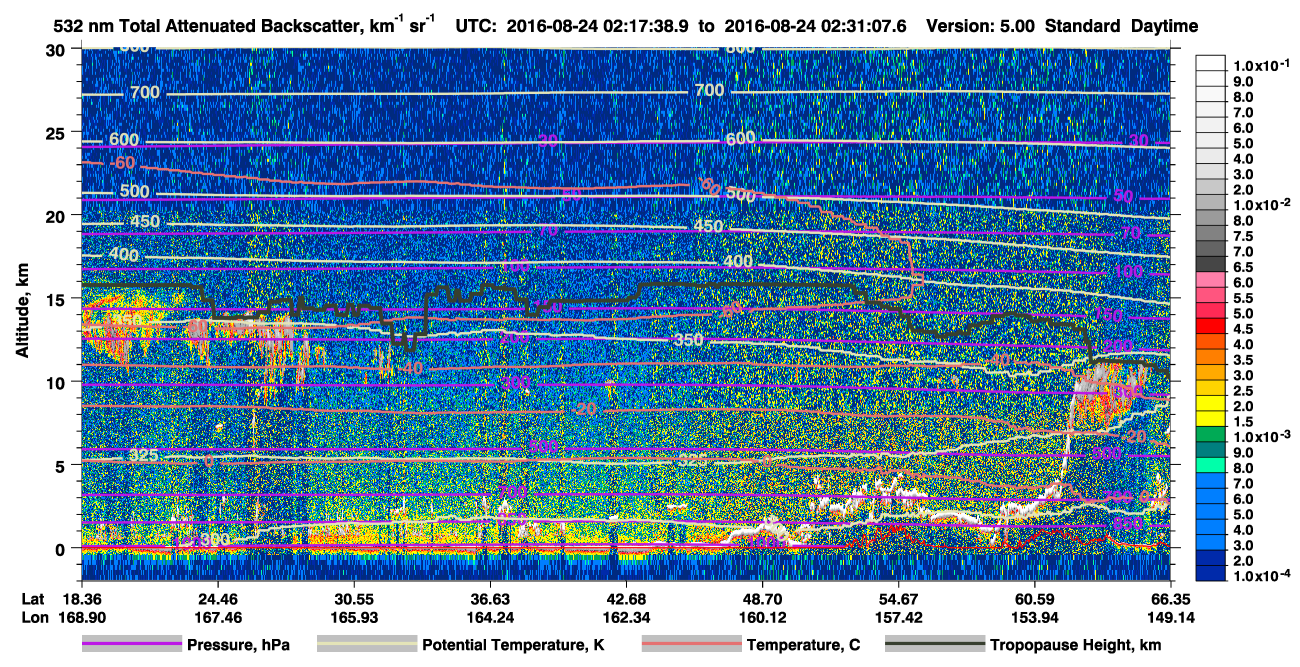Click the dark Tropopause Height legend line sample
Image resolution: width=1300 pixels, height=667 pixels.
935,645
